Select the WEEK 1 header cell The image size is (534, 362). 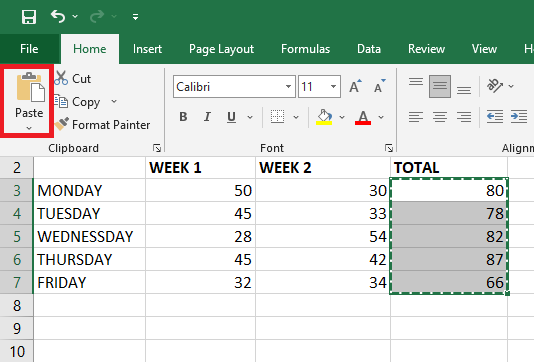(200, 168)
